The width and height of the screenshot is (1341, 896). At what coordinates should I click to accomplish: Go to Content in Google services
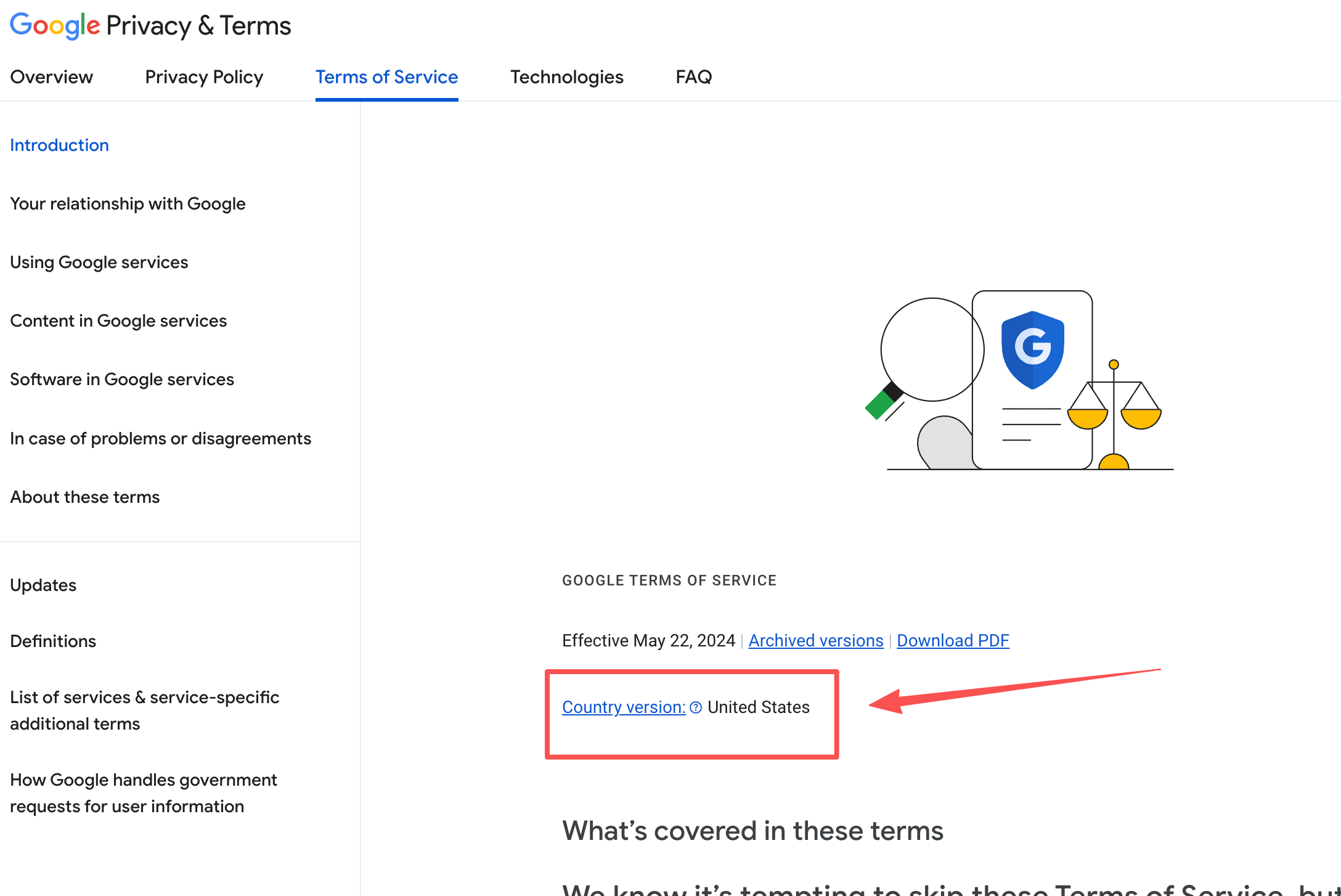coord(118,321)
